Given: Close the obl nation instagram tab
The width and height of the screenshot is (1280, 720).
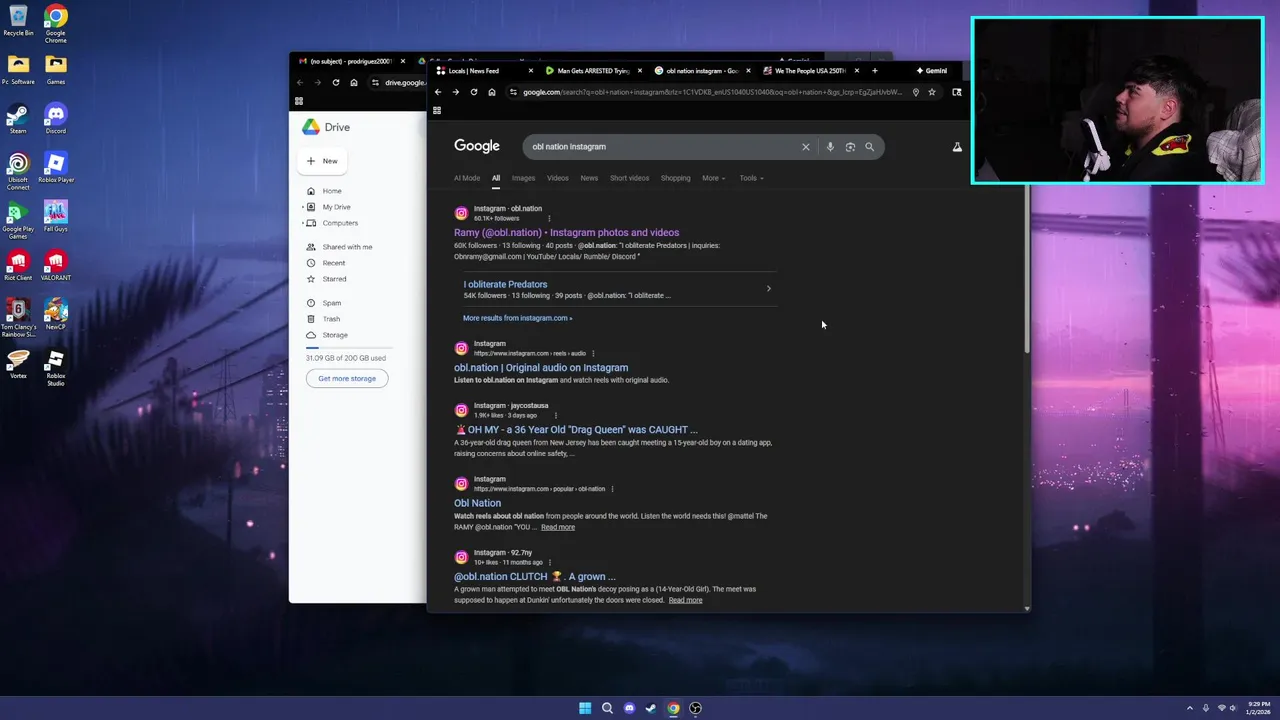Looking at the screenshot, I should point(748,71).
